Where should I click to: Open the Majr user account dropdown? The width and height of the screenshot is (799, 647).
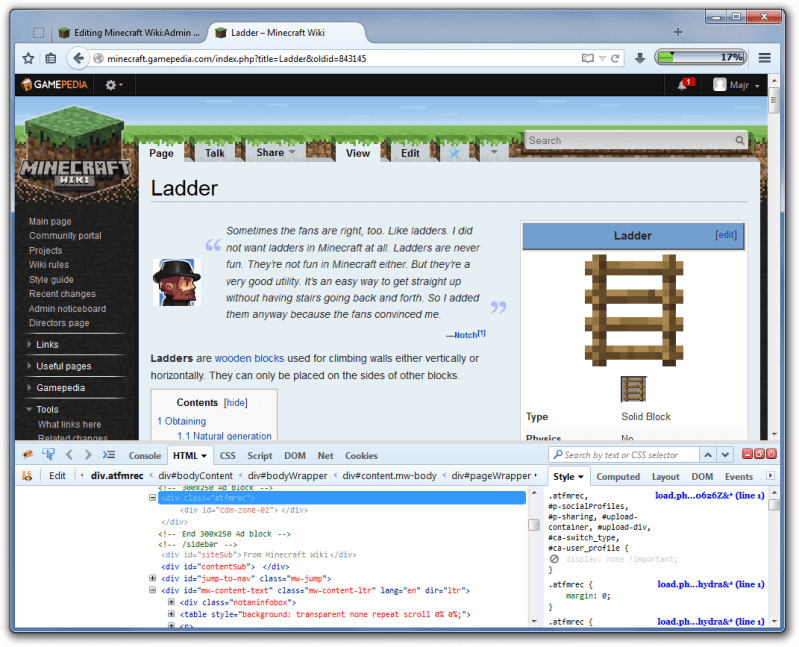[x=736, y=85]
